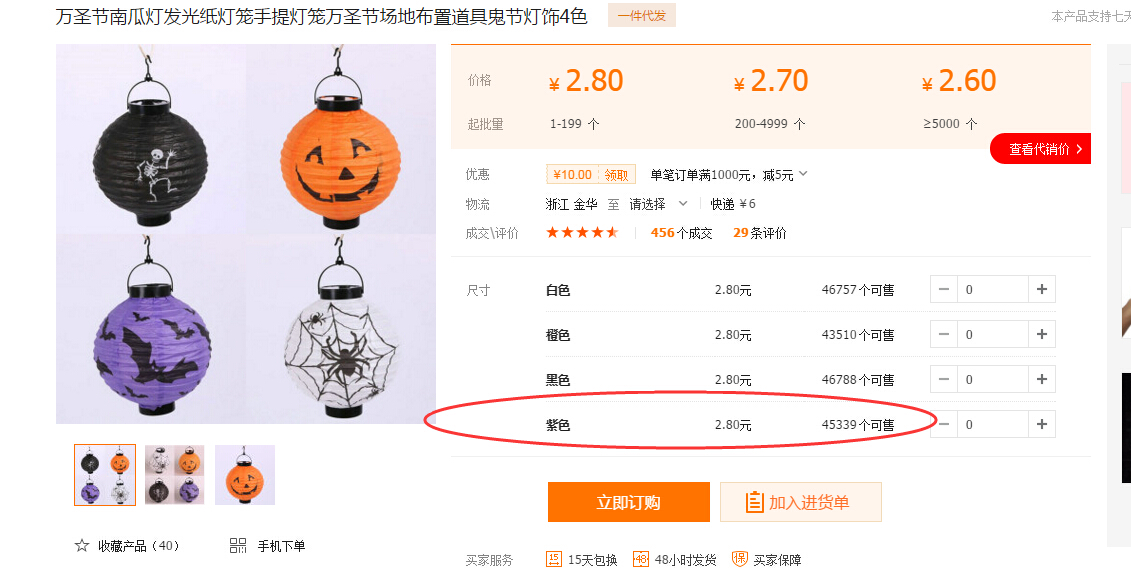
Task: Click 查看代销价 red button
Action: coord(1040,149)
